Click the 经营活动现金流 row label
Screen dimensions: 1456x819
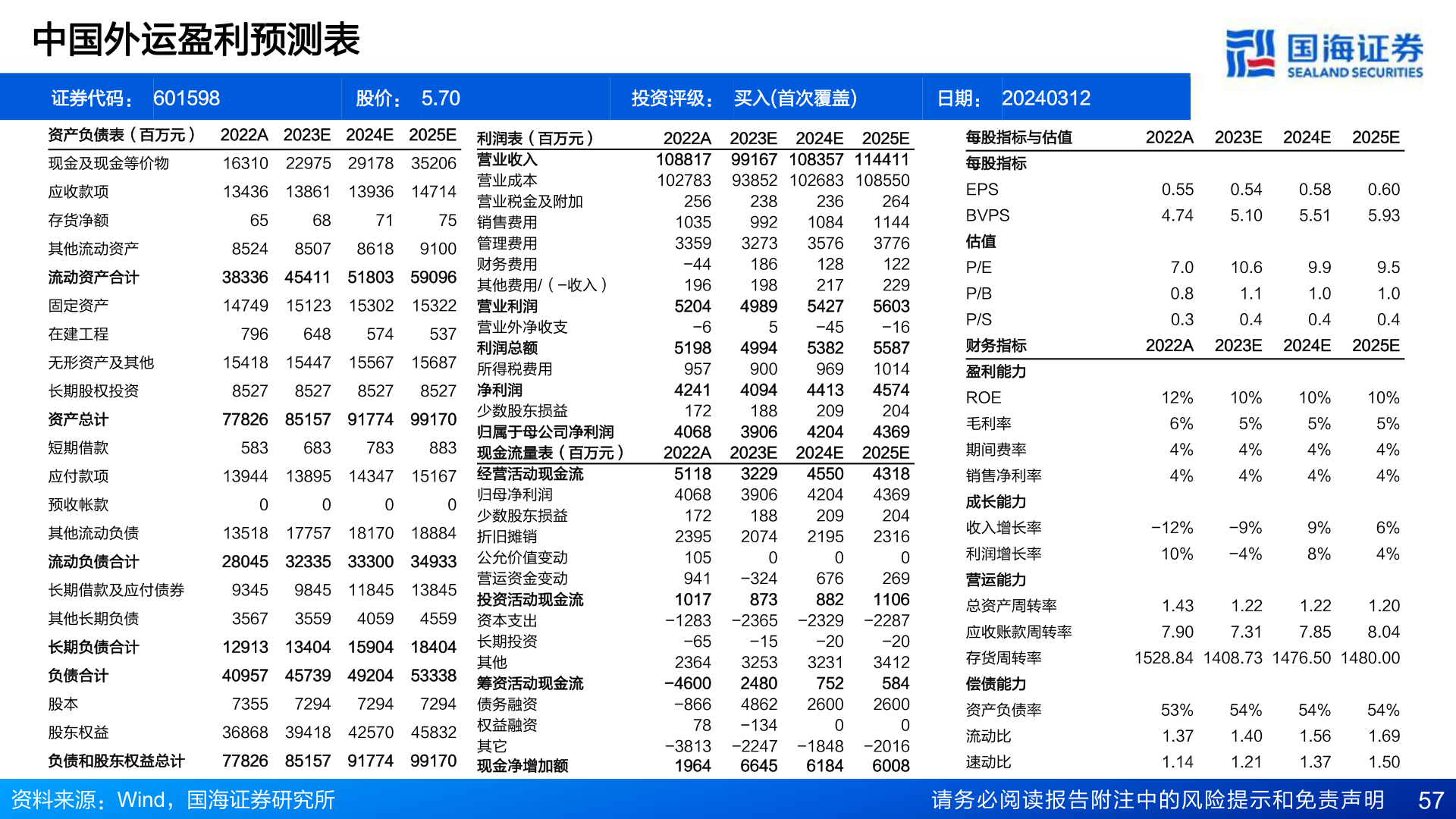[x=530, y=474]
